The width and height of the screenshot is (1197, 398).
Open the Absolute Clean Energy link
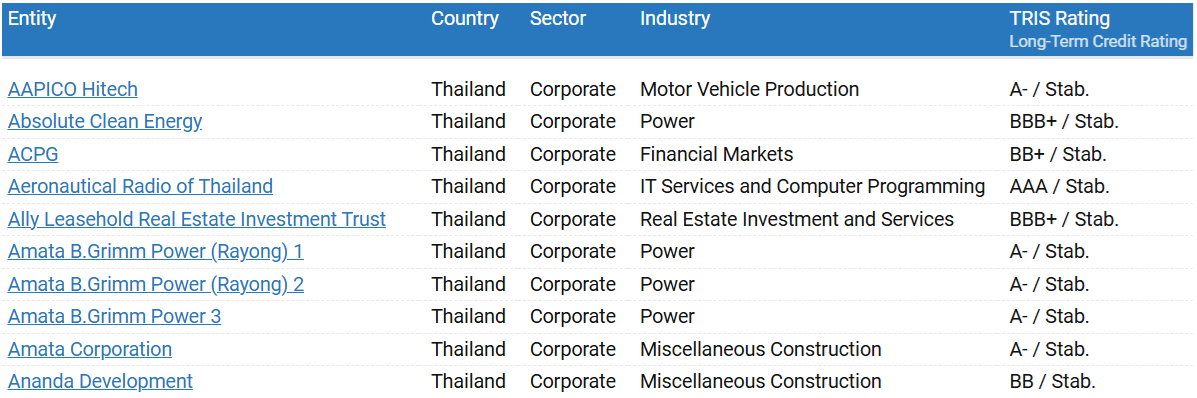[105, 121]
